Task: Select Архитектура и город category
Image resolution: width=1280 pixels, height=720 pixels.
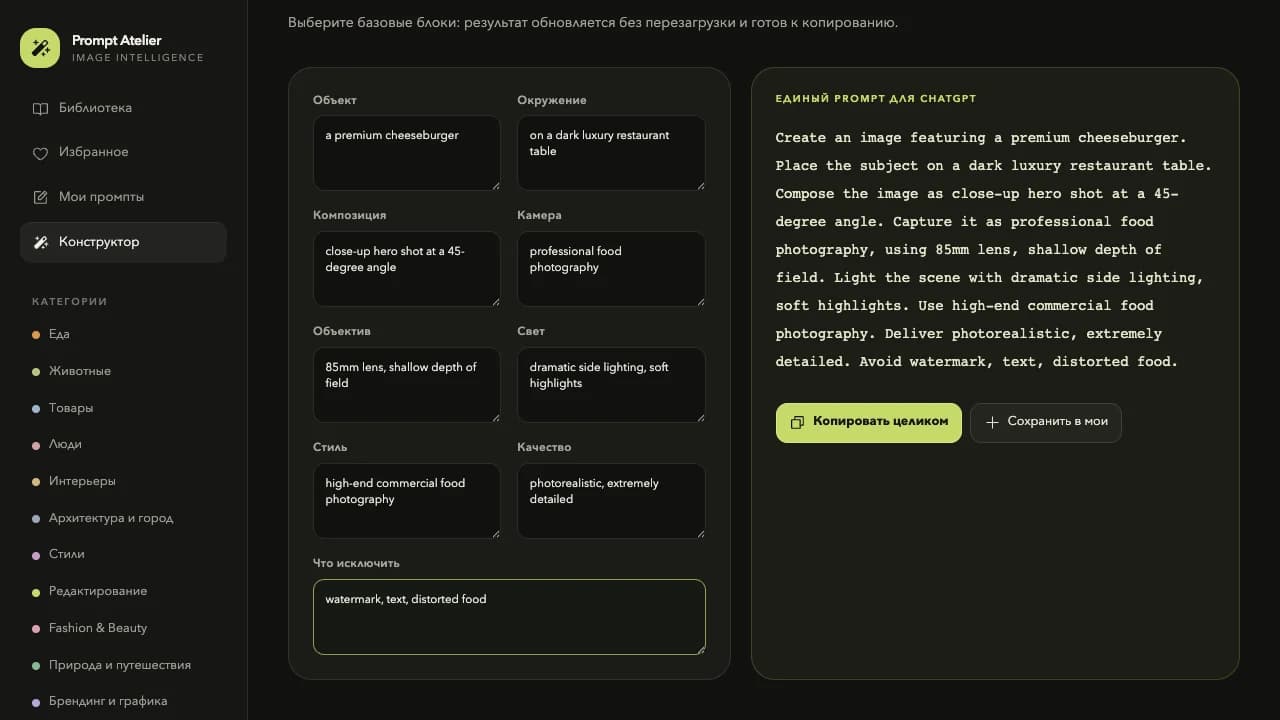Action: (x=123, y=518)
